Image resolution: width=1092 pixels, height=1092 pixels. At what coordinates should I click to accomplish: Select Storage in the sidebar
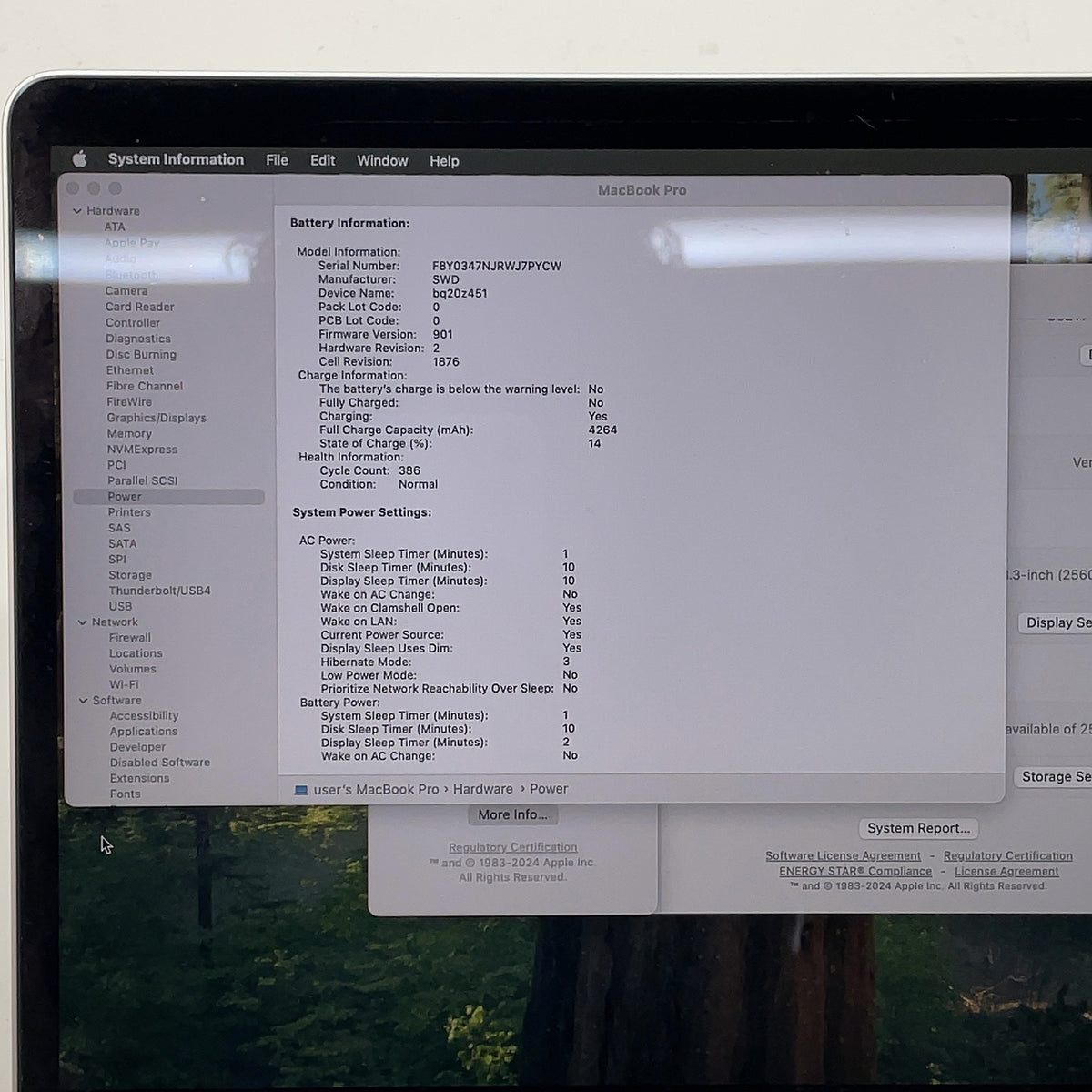click(130, 575)
